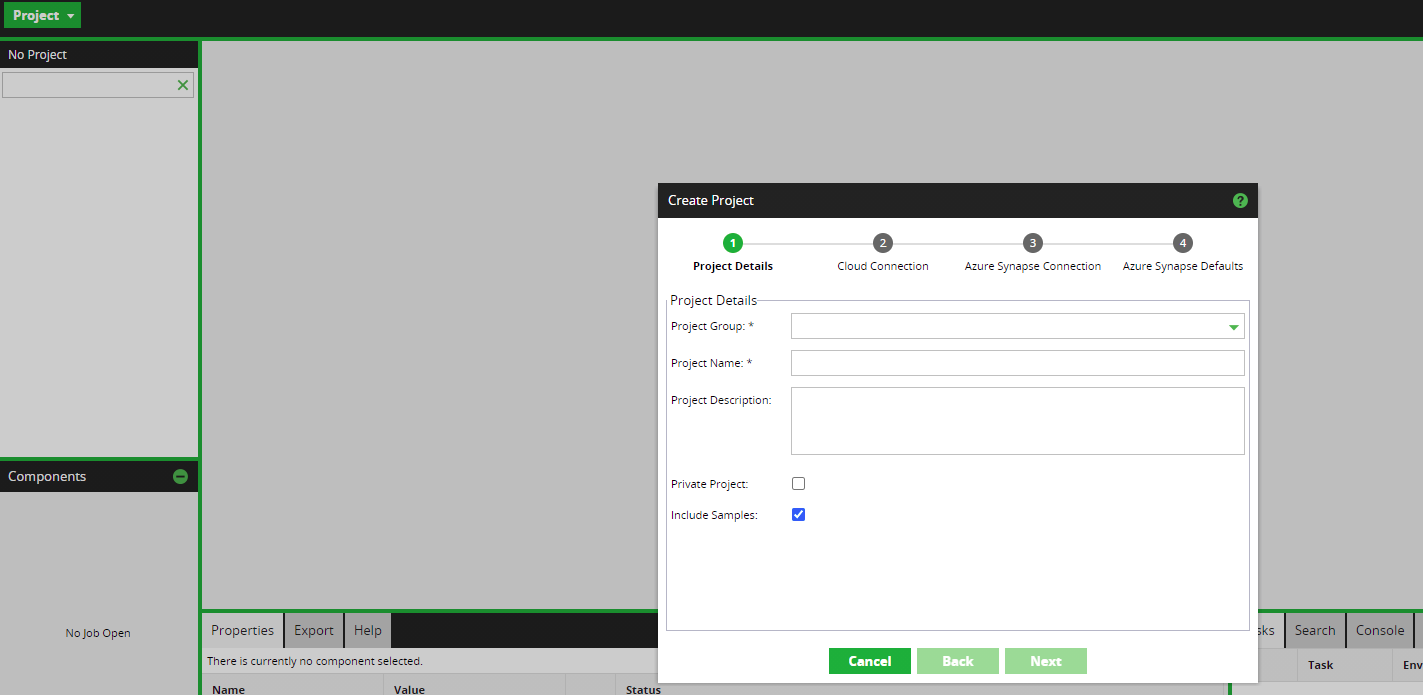Image resolution: width=1423 pixels, height=695 pixels.
Task: Switch to the Properties tab
Action: click(242, 630)
